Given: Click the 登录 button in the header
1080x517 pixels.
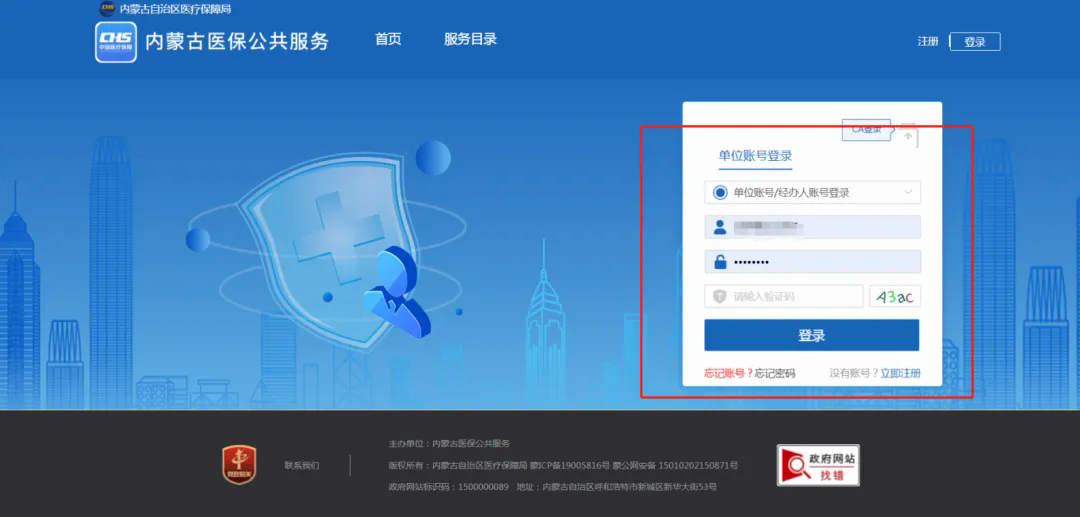Looking at the screenshot, I should coord(975,42).
